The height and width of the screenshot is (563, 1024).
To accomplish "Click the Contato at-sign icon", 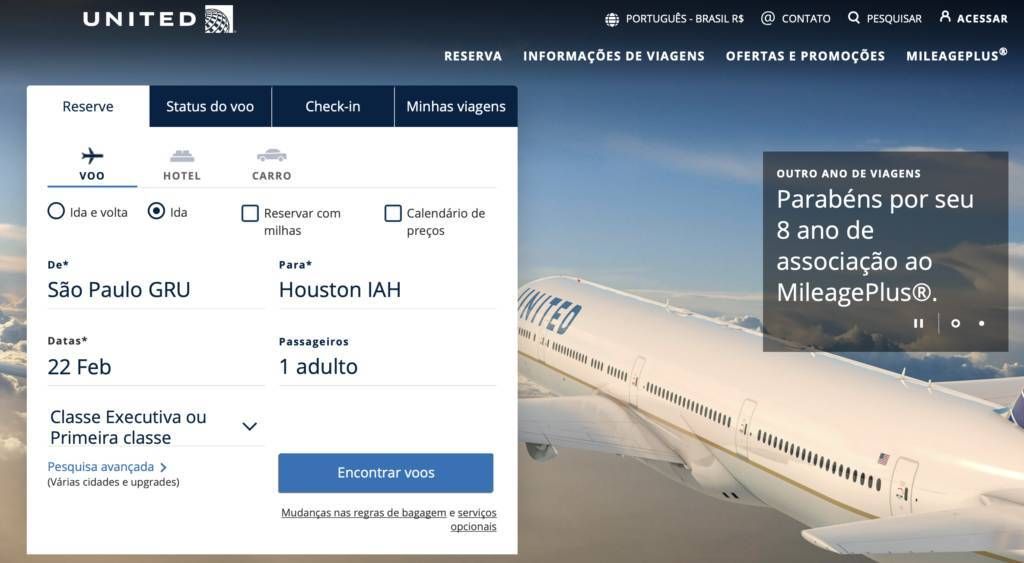I will click(768, 18).
